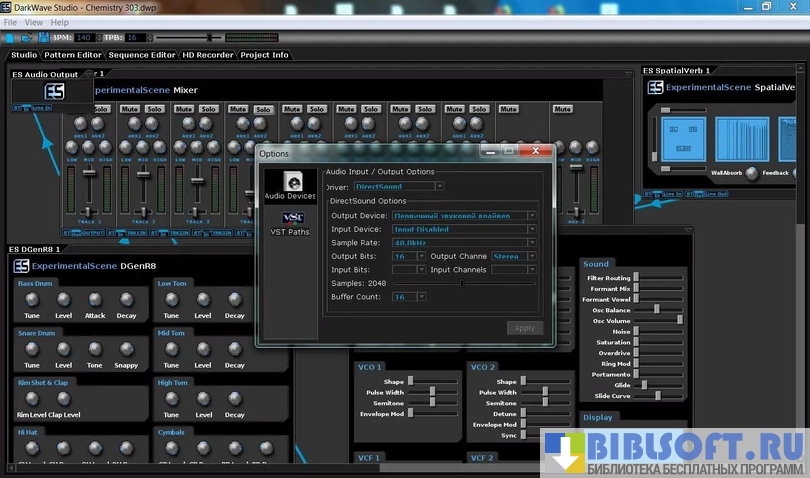The width and height of the screenshot is (810, 478).
Task: Open VST Paths settings page
Action: pyautogui.click(x=290, y=223)
